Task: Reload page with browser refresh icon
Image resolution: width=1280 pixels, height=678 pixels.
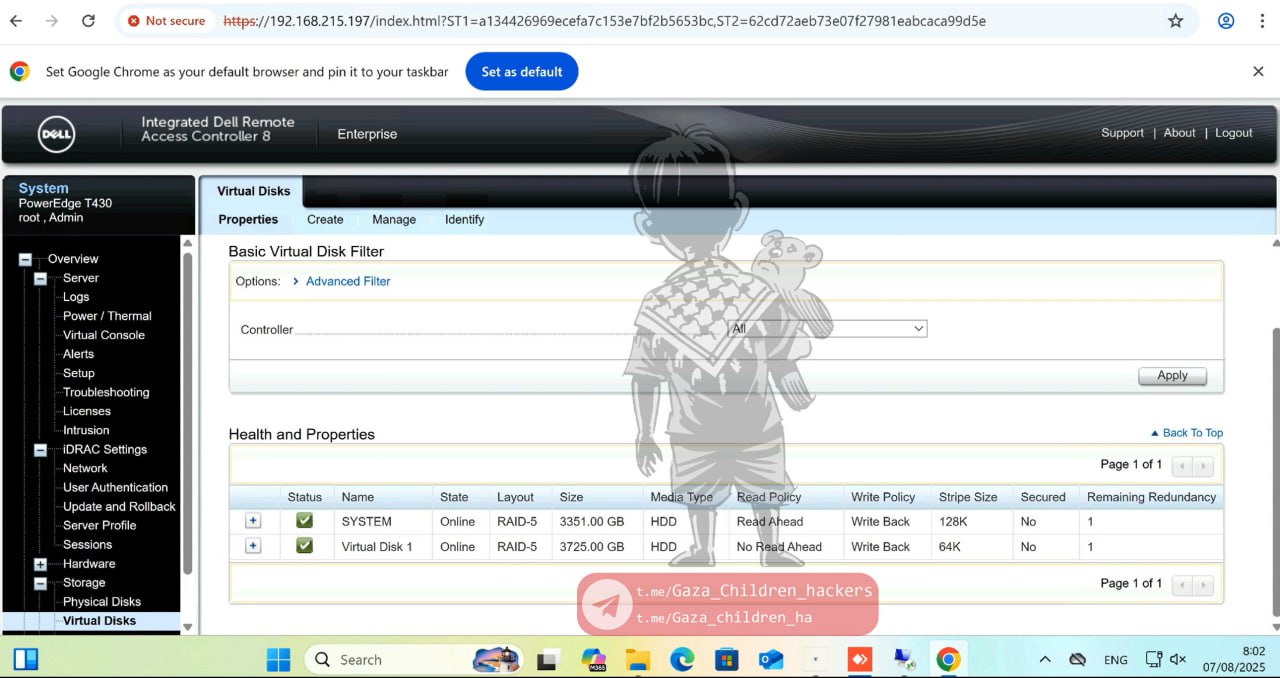Action: tap(88, 21)
